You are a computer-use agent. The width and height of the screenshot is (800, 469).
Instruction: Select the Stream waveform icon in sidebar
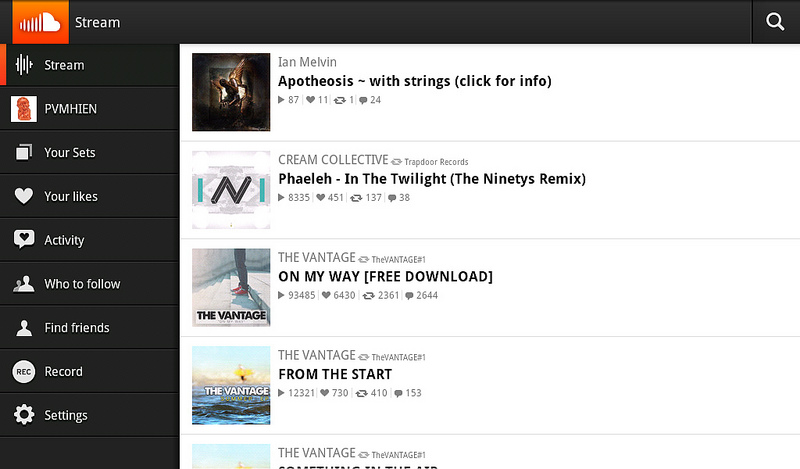click(23, 65)
